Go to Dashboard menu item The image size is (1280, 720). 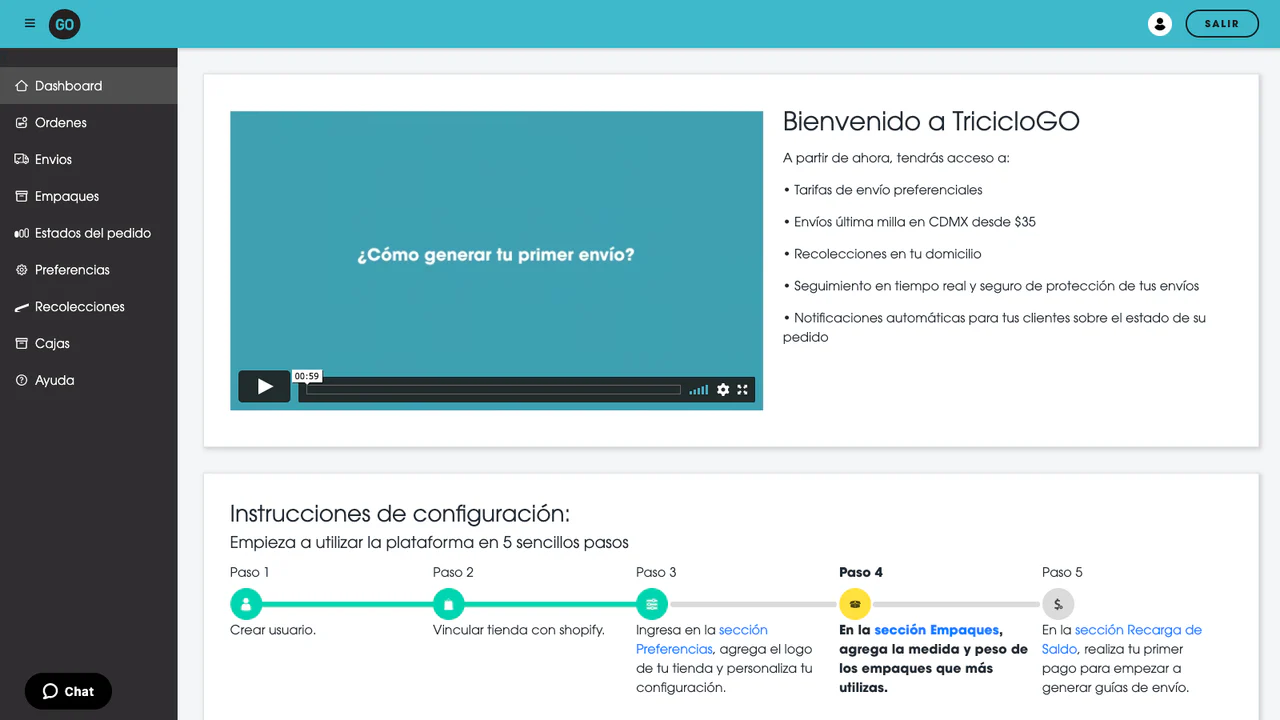click(x=89, y=86)
